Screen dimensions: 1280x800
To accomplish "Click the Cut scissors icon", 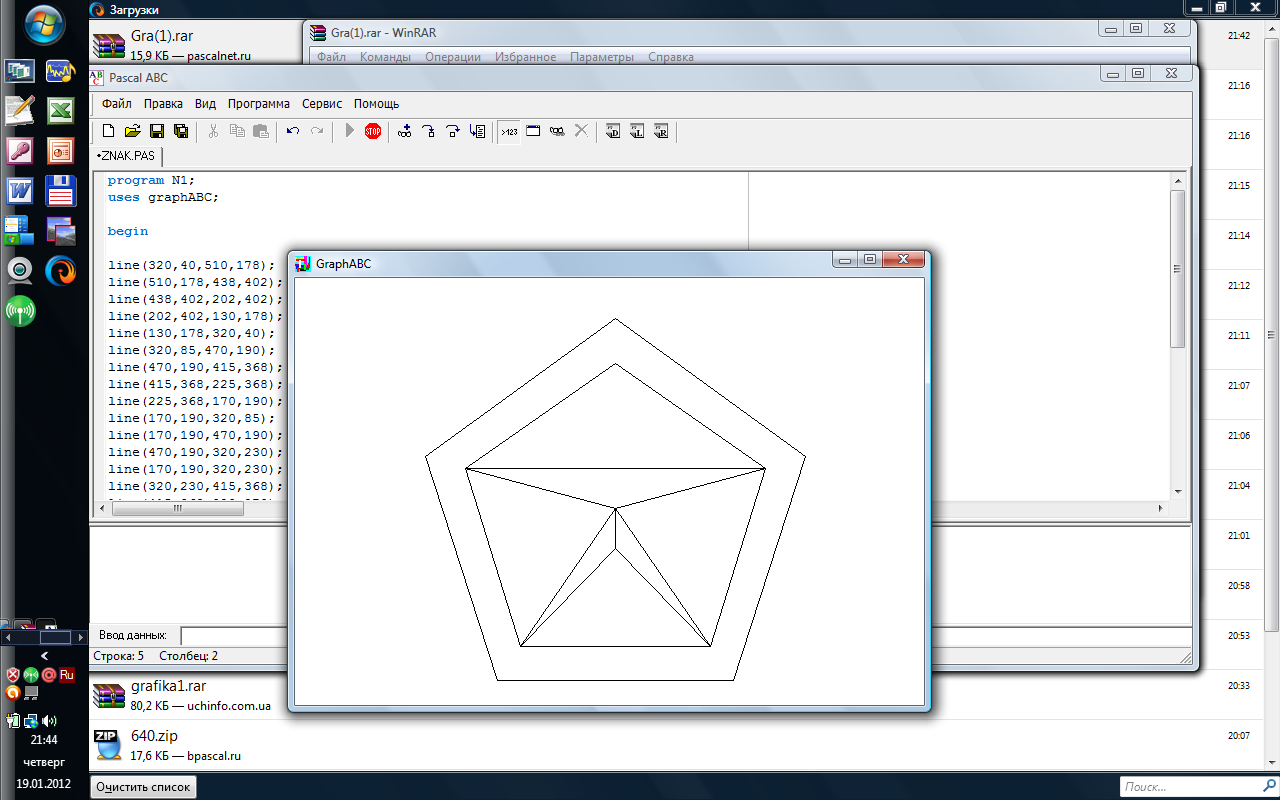I will (x=213, y=131).
